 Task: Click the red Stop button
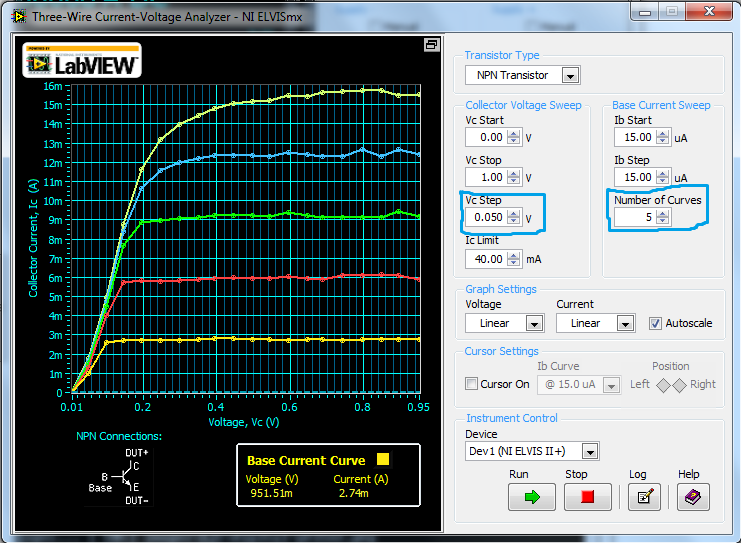[x=587, y=497]
